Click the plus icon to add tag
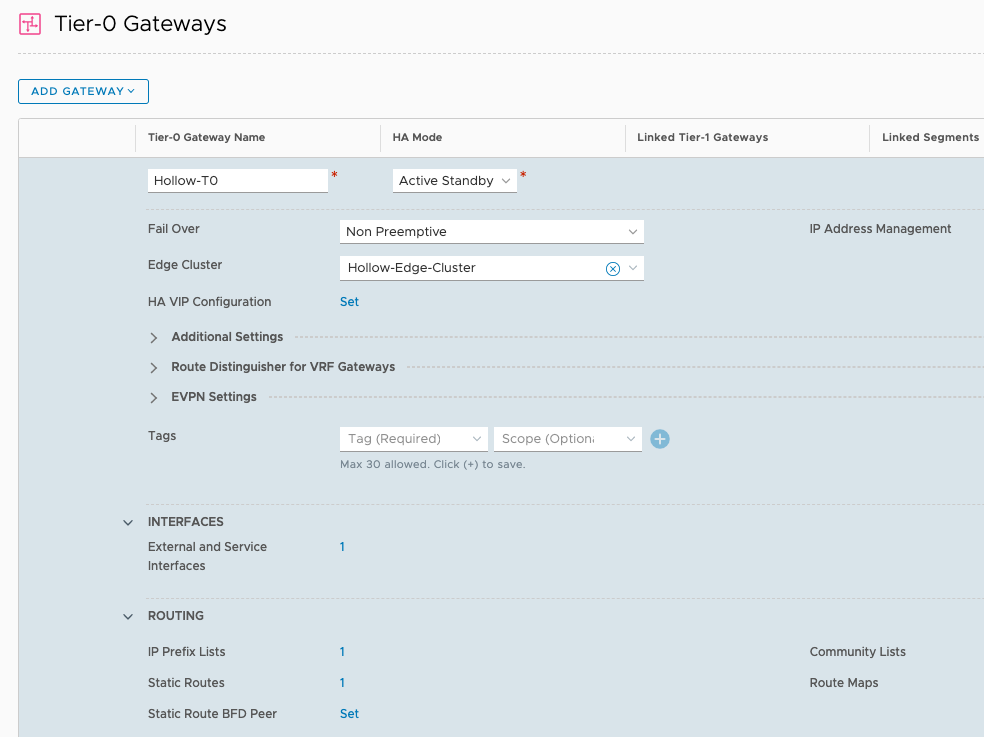 pos(659,439)
